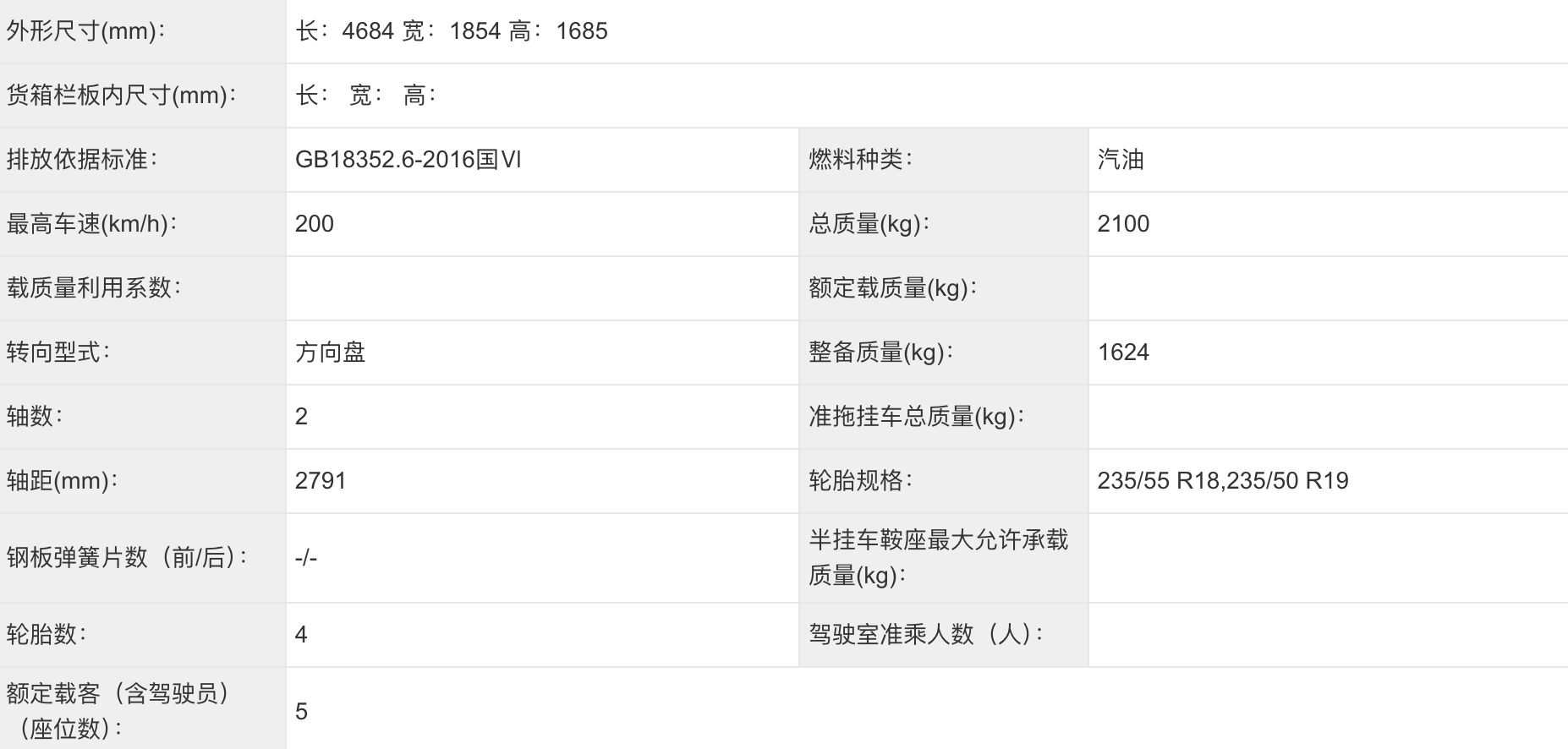1568x749 pixels.
Task: Select the 轮胎规格 label
Action: pyautogui.click(x=861, y=481)
